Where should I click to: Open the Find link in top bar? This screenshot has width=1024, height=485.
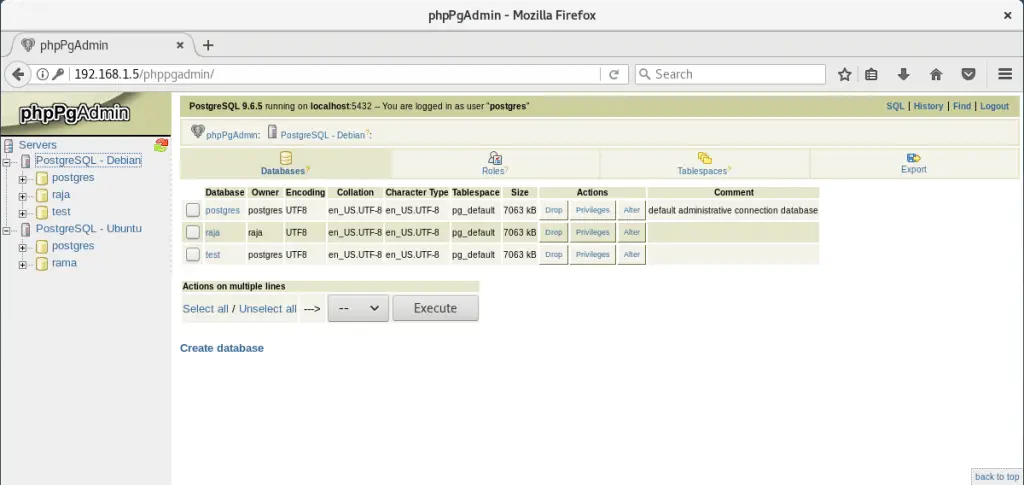[962, 106]
